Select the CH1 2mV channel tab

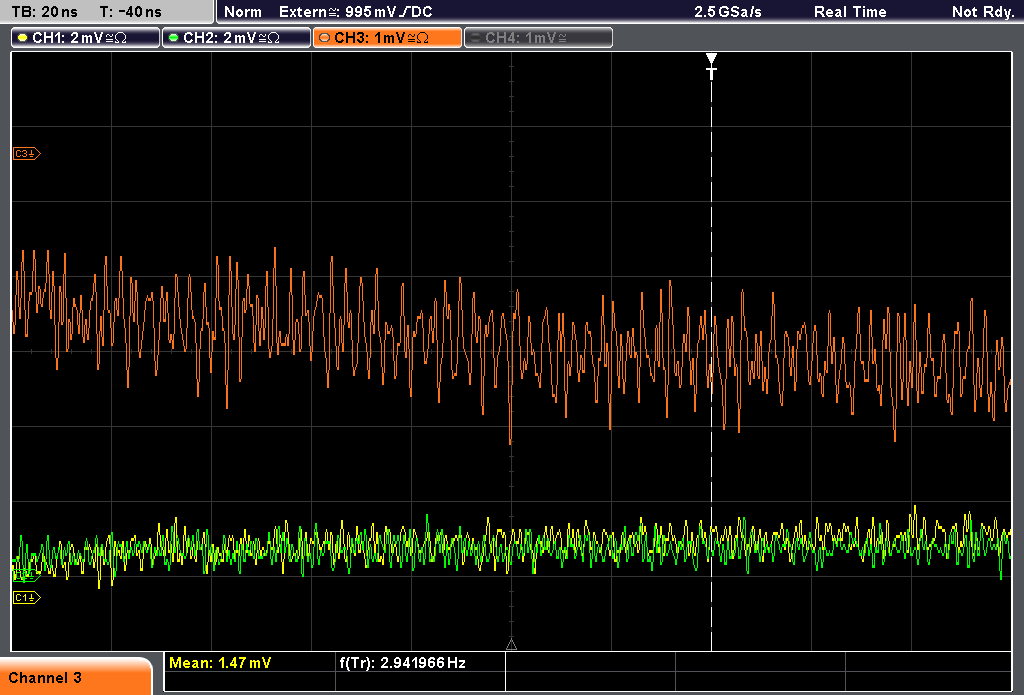(86, 38)
